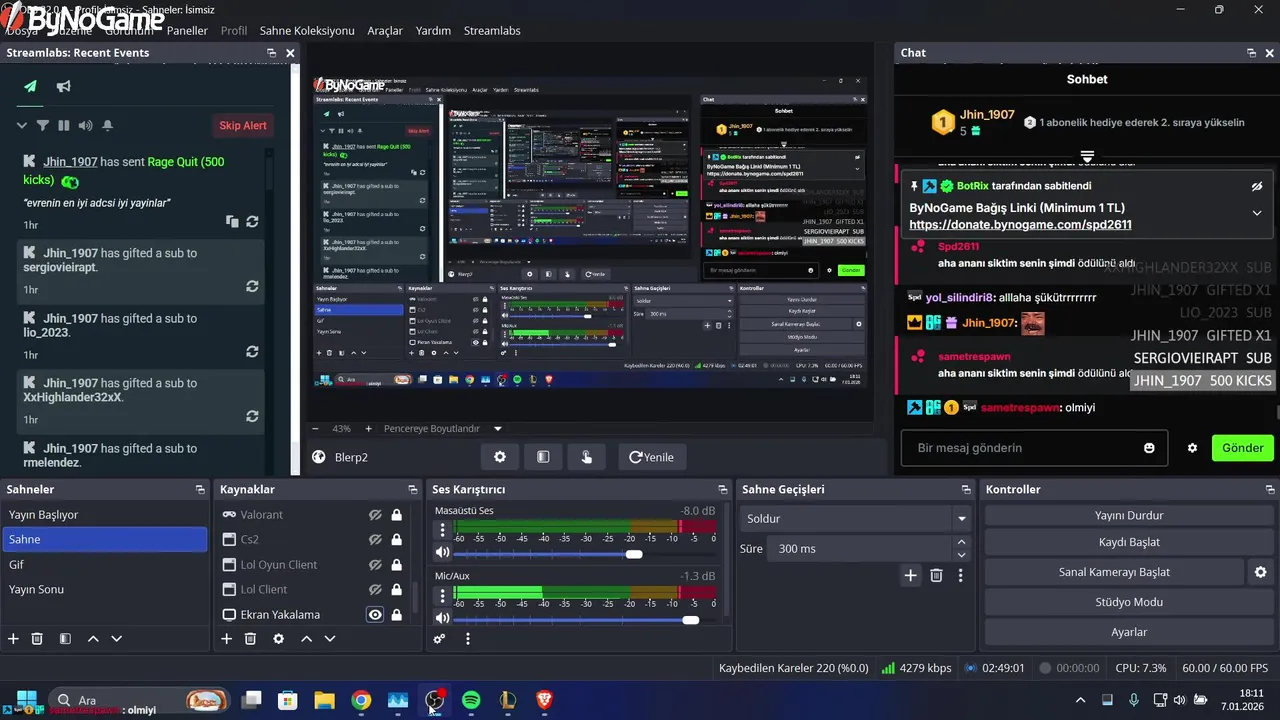
Task: Hide the Ekran Yakalama source
Action: pyautogui.click(x=375, y=615)
